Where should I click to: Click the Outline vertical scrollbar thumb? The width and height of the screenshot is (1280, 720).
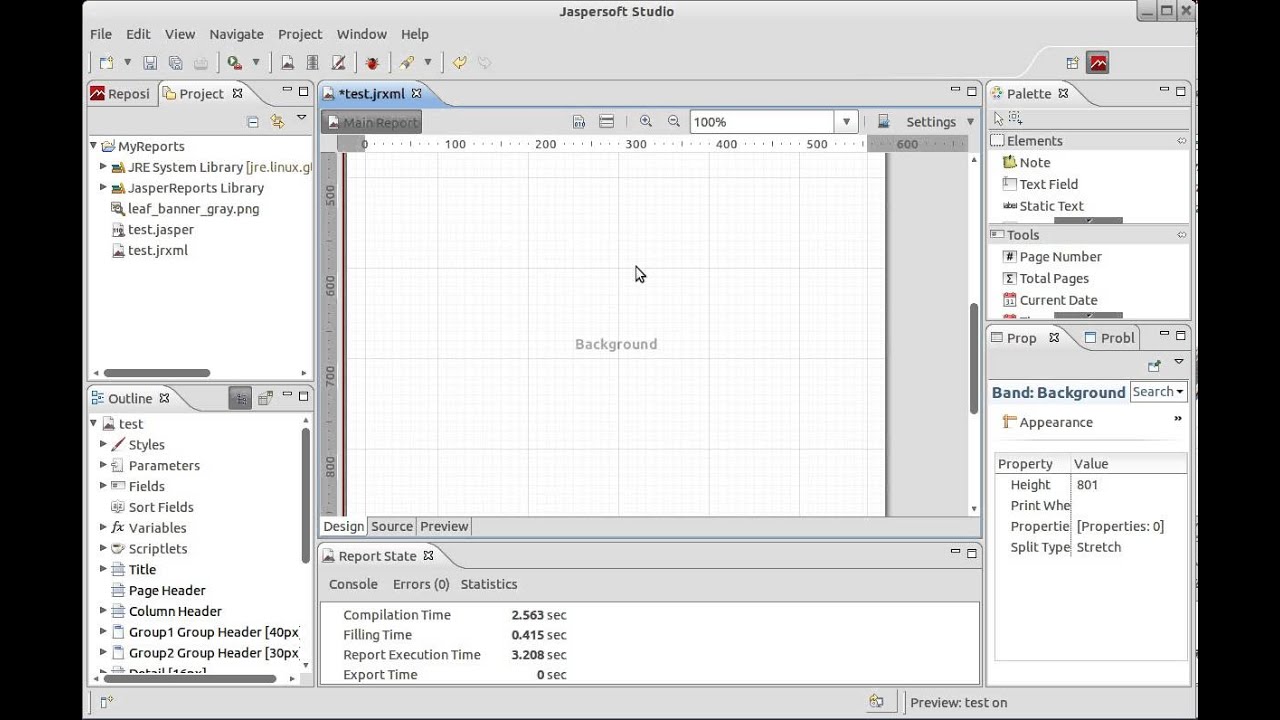(x=306, y=495)
